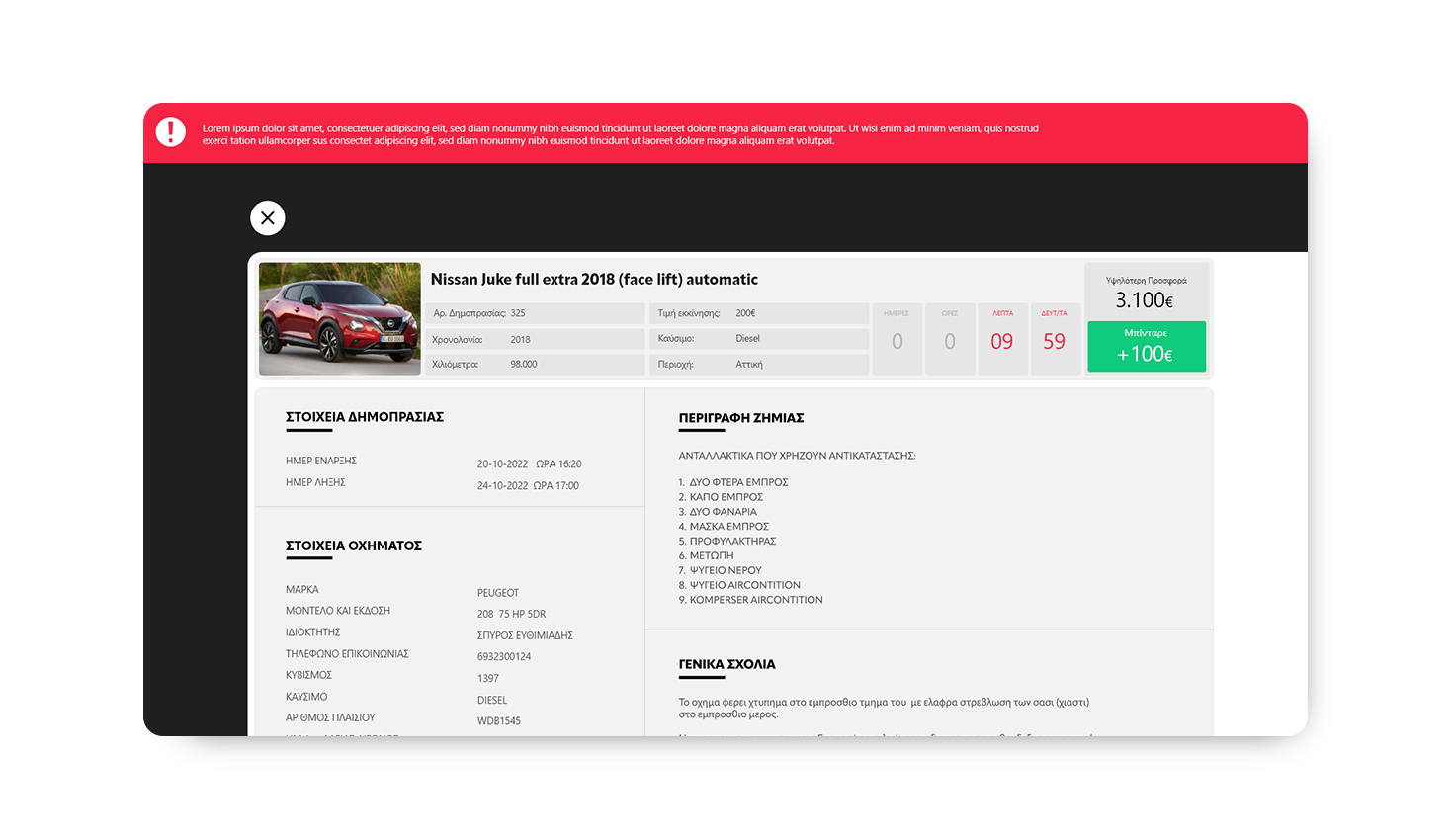Click the year 2018 field
Screen dimensions: 1452x840
pos(536,339)
